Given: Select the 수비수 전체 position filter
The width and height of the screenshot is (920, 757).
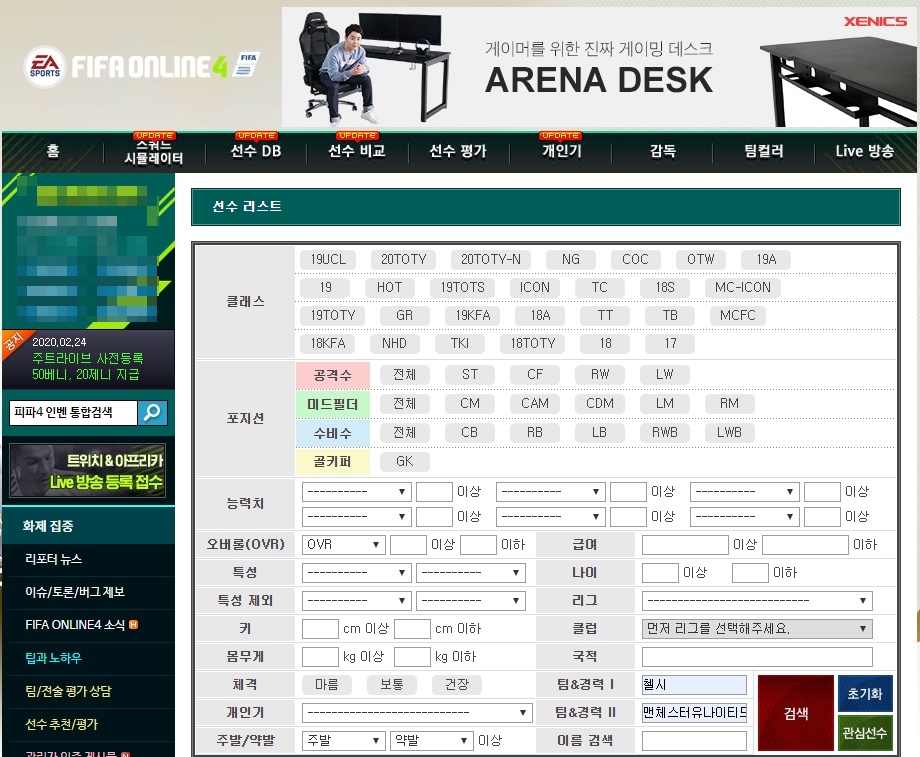Looking at the screenshot, I should (x=404, y=432).
